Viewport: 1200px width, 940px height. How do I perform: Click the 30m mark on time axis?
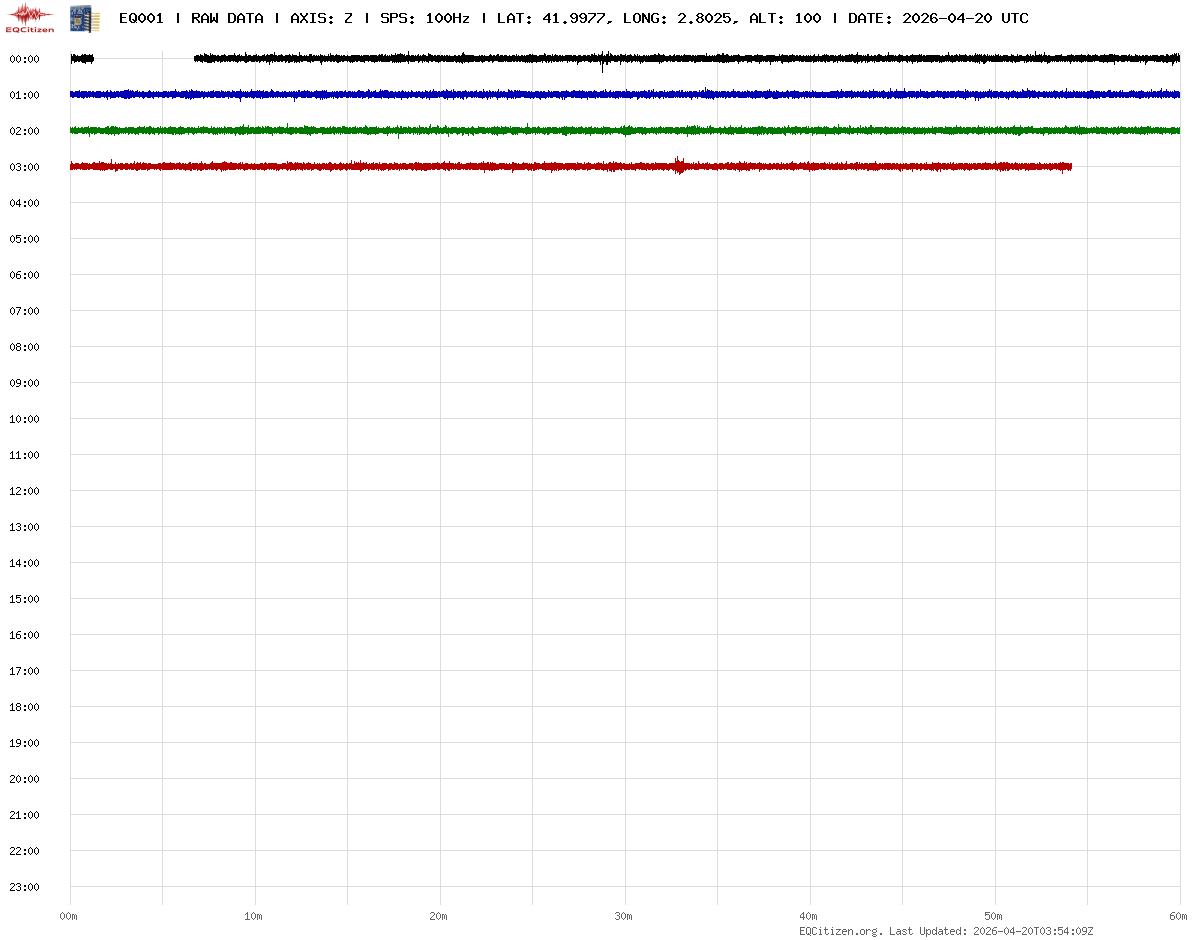[624, 916]
